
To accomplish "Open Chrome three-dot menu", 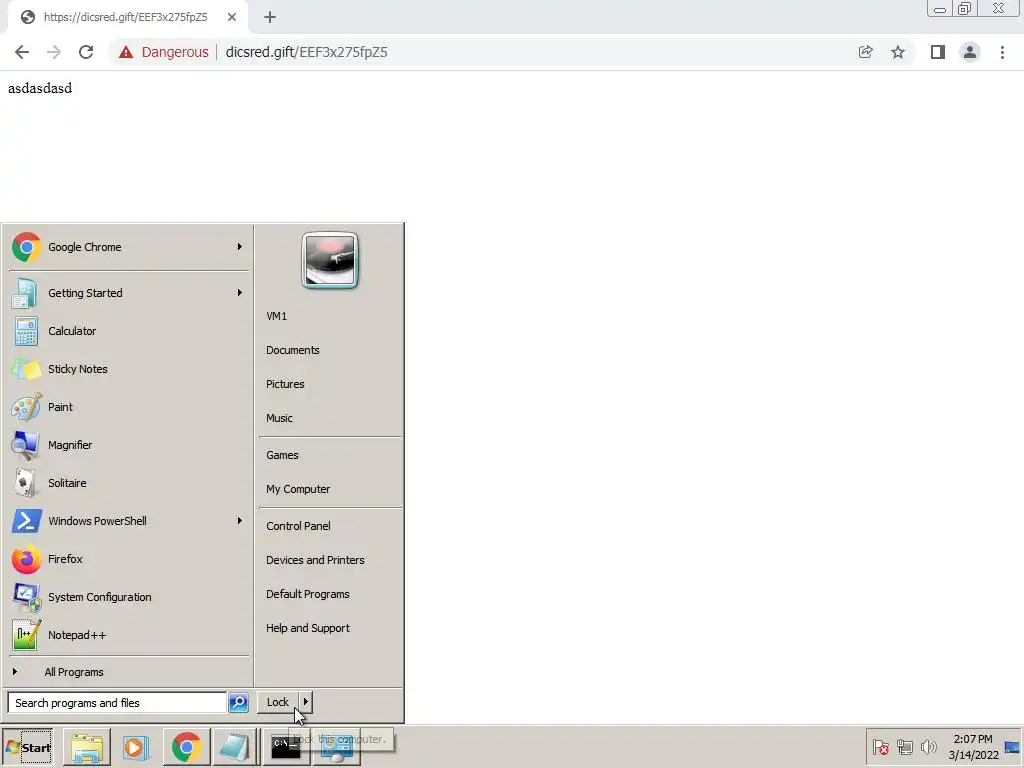I will tap(1002, 52).
